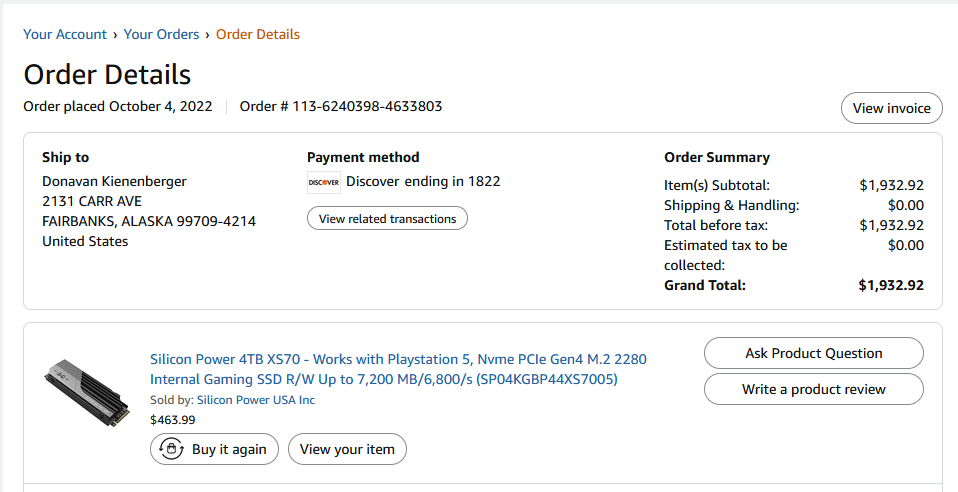Viewport: 958px width, 492px height.
Task: Navigate to Your Orders breadcrumb
Action: point(162,34)
